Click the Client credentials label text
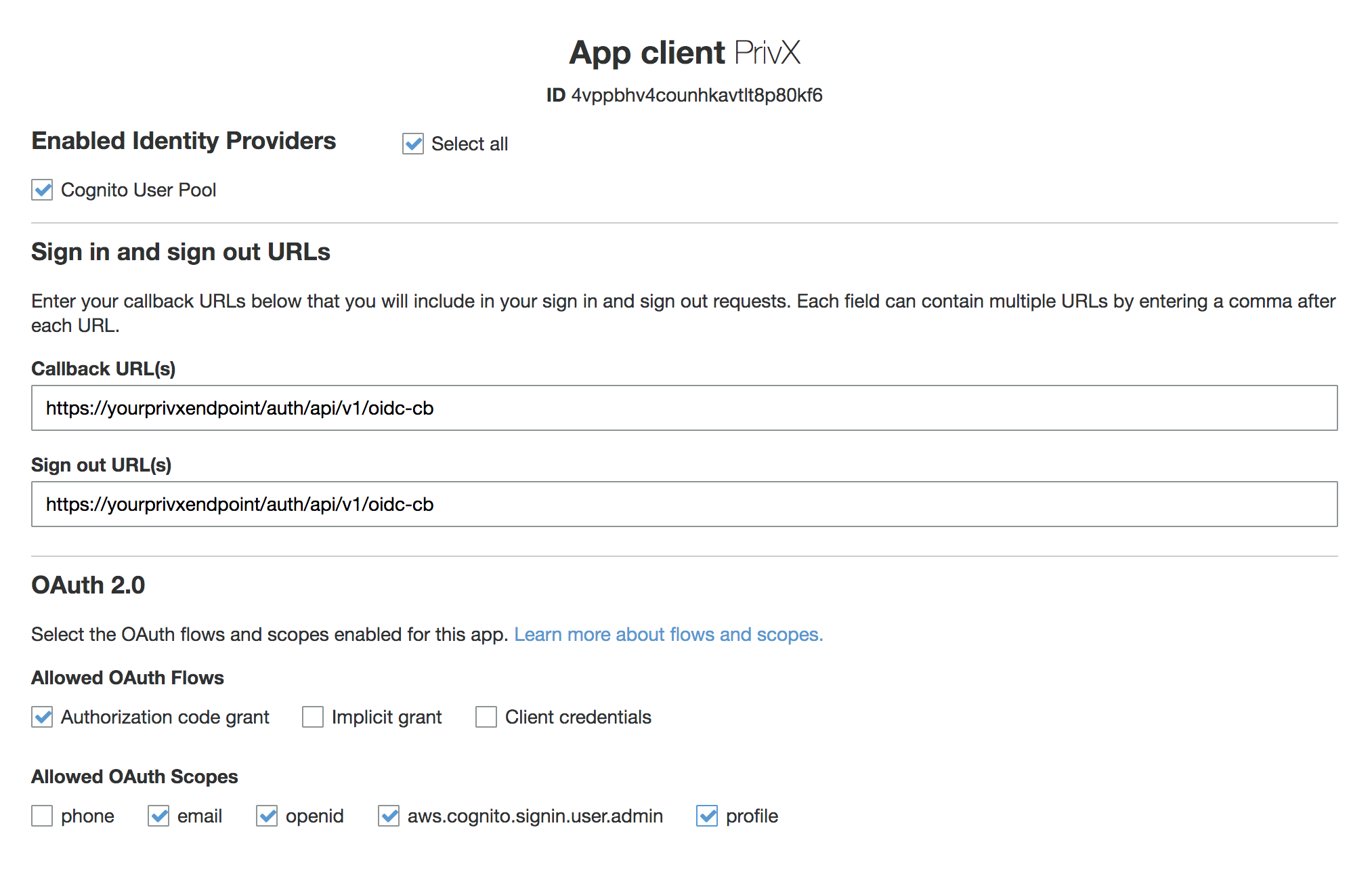Image resolution: width=1372 pixels, height=874 pixels. pyautogui.click(x=578, y=717)
